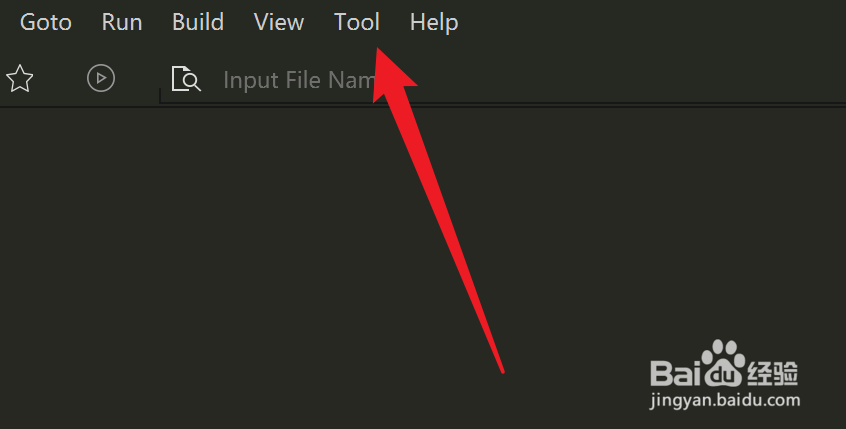Choose Build in the menu bar
The width and height of the screenshot is (846, 429).
point(198,22)
